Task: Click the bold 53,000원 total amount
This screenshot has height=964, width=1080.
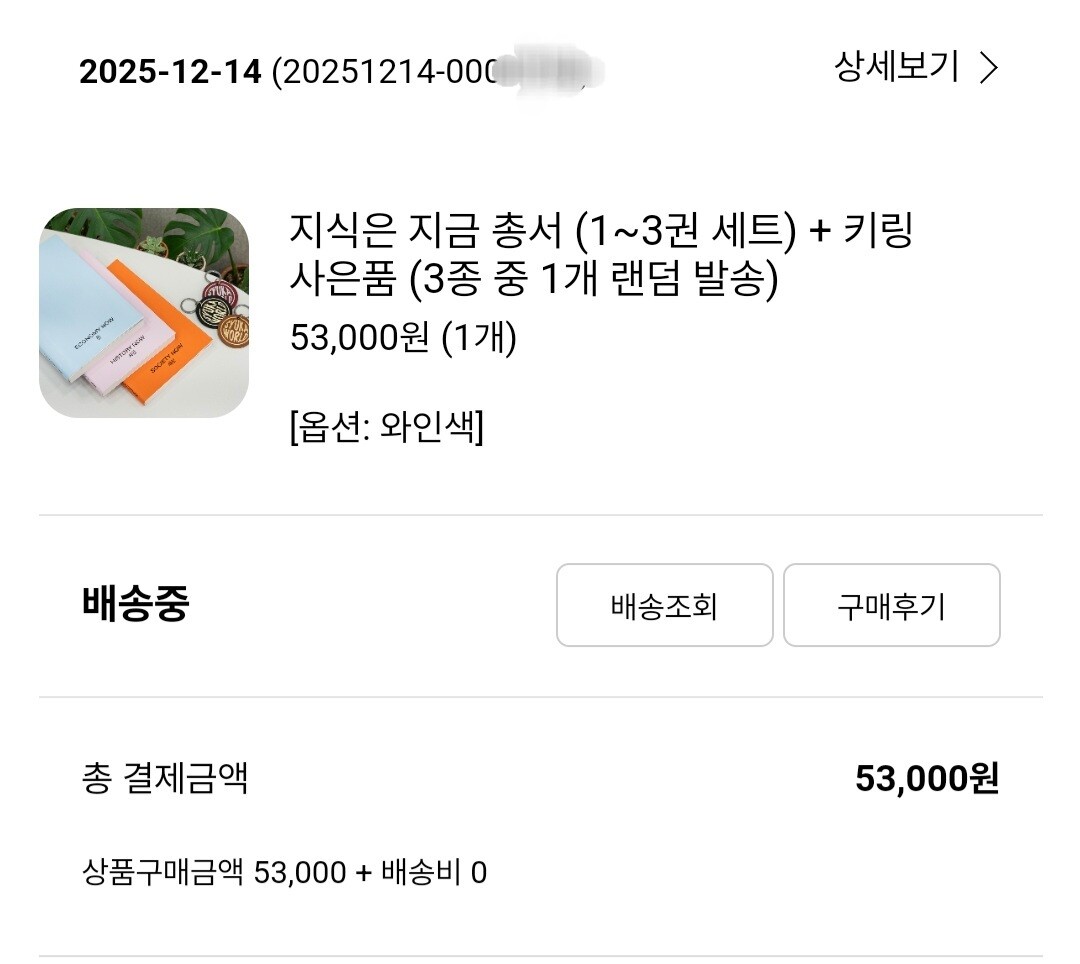Action: 926,778
